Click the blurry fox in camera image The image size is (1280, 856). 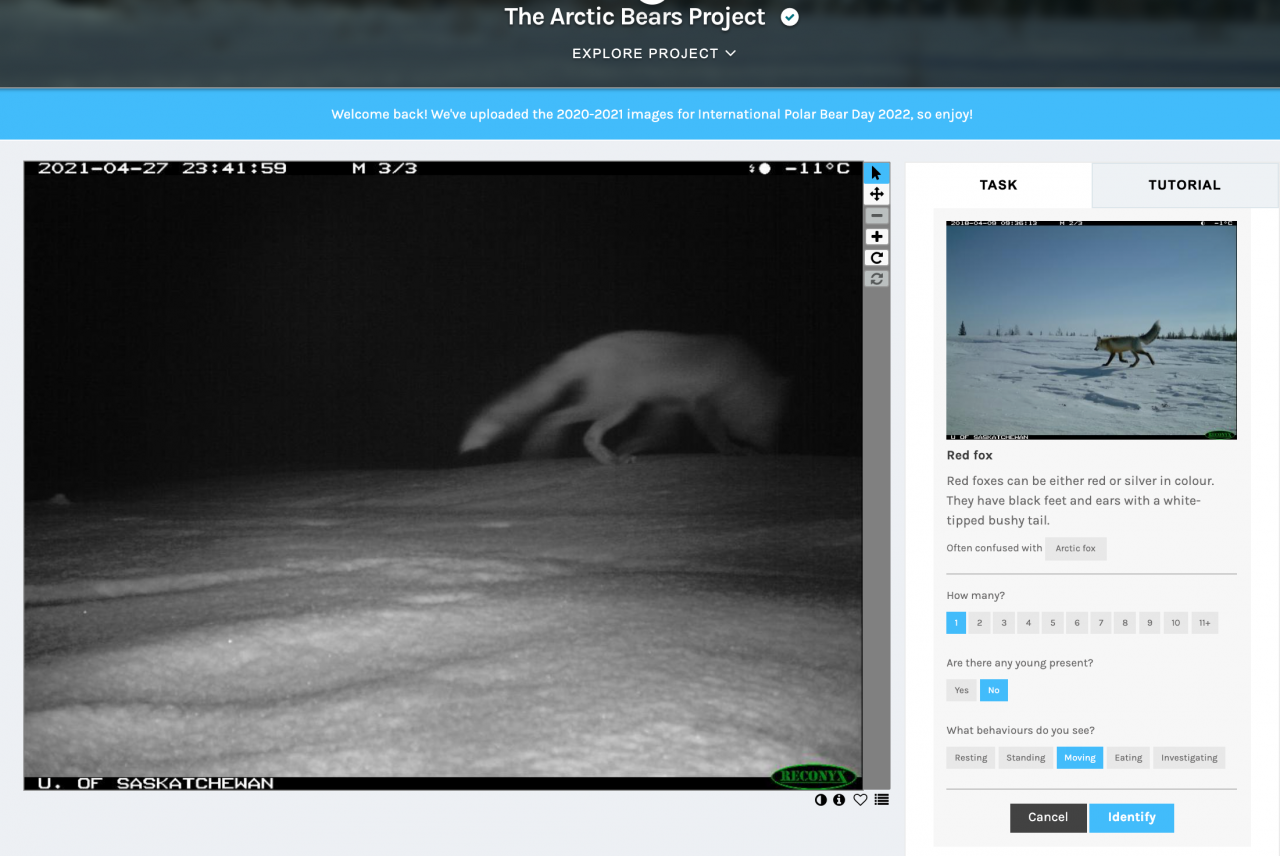tap(625, 397)
